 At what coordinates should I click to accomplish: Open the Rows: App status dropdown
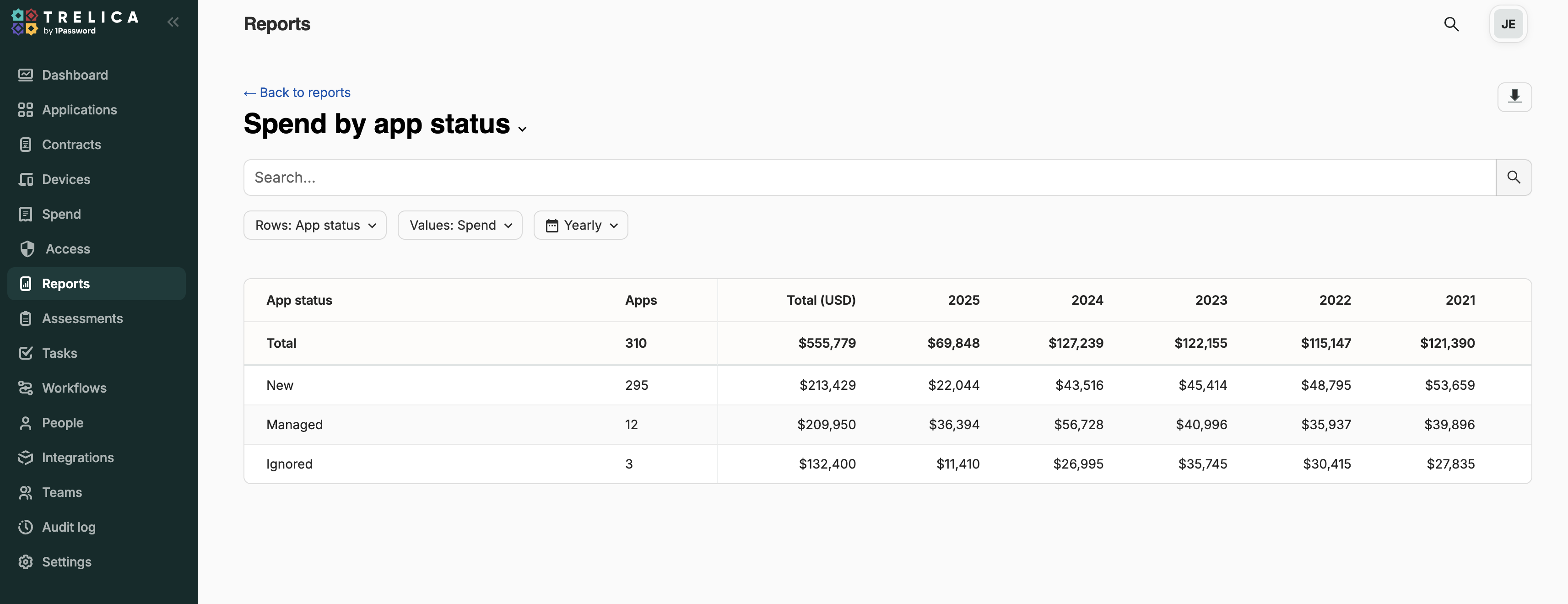315,225
